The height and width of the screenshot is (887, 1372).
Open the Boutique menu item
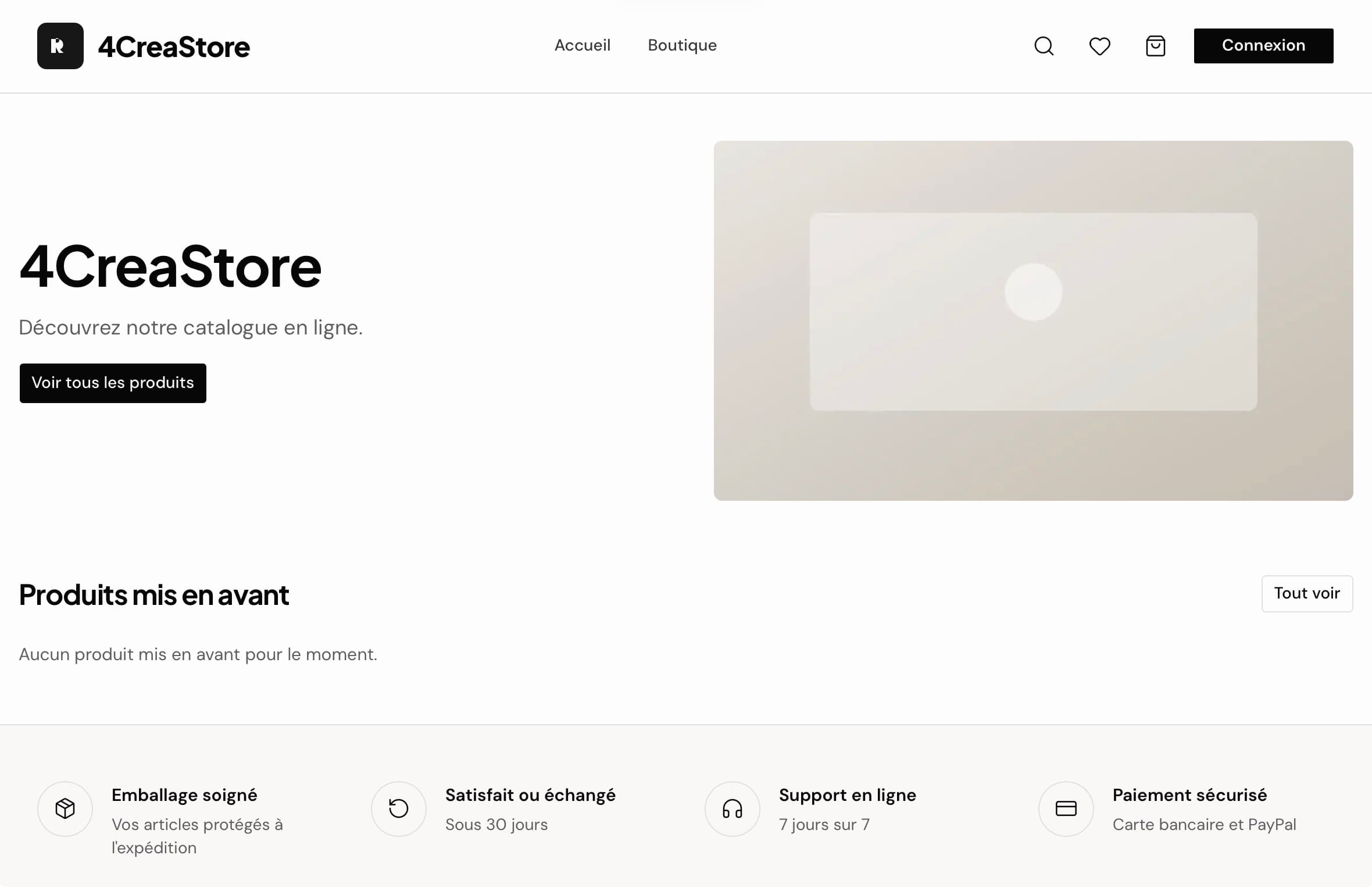coord(683,45)
